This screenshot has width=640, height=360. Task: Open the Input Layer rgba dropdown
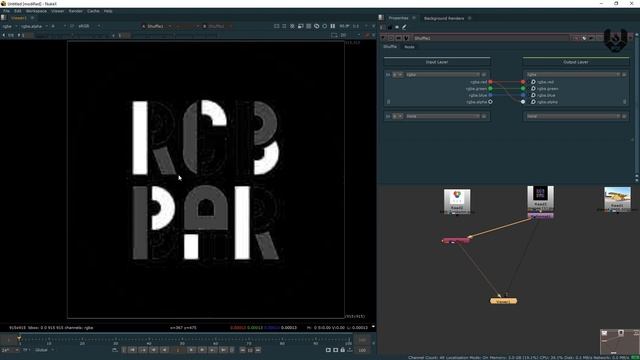(442, 75)
